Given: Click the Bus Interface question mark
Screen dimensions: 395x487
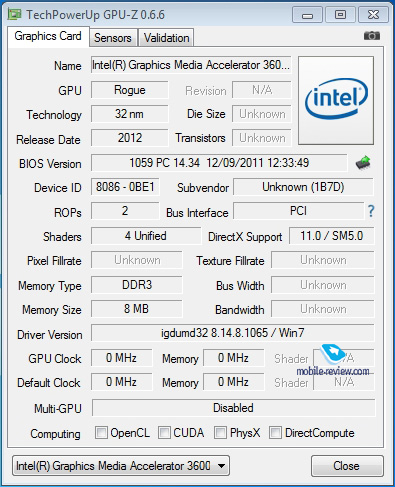Looking at the screenshot, I should (x=371, y=211).
